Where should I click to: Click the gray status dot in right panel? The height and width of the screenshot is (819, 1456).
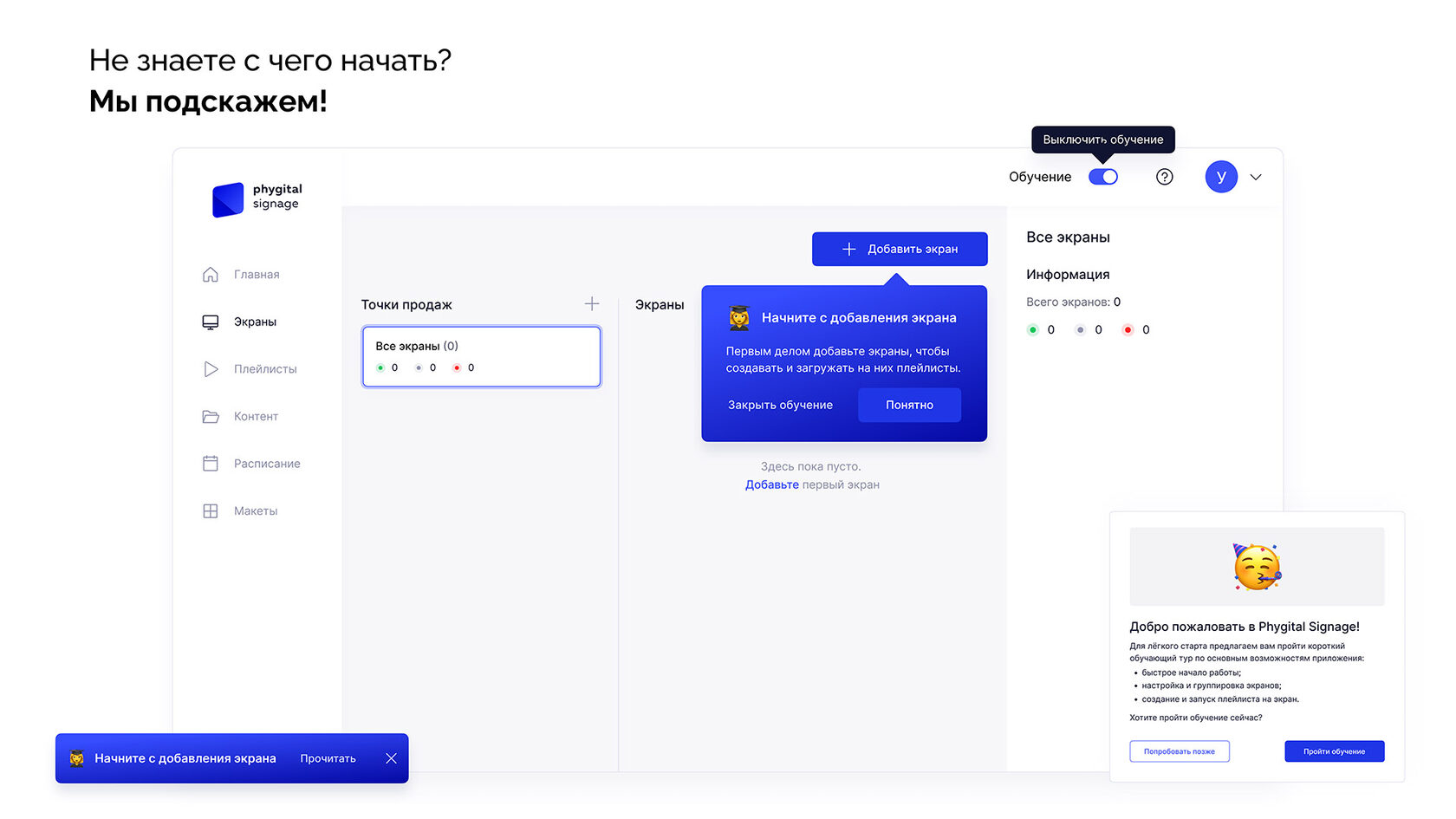point(1080,330)
